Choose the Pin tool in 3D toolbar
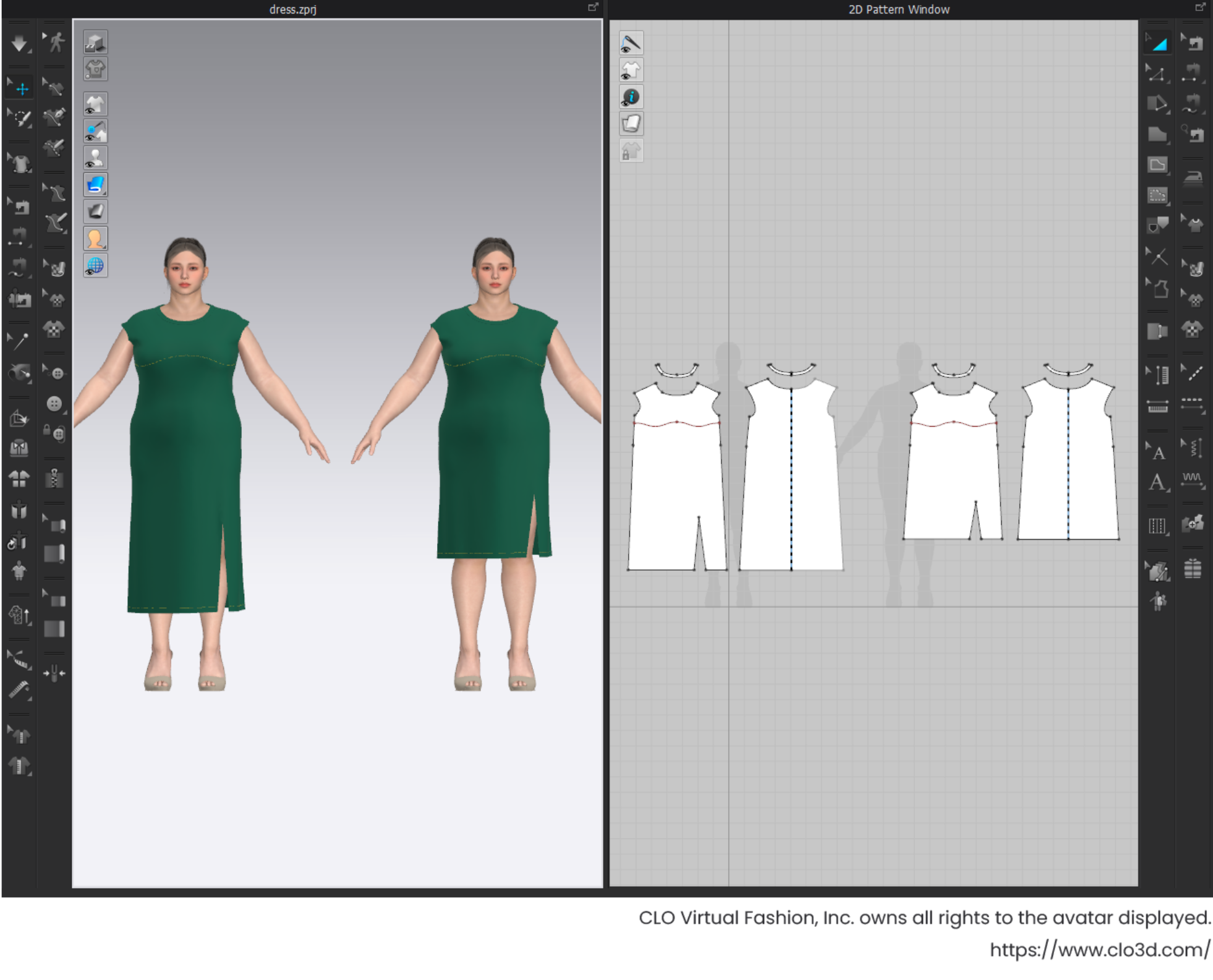This screenshot has width=1213, height=980. point(20,339)
